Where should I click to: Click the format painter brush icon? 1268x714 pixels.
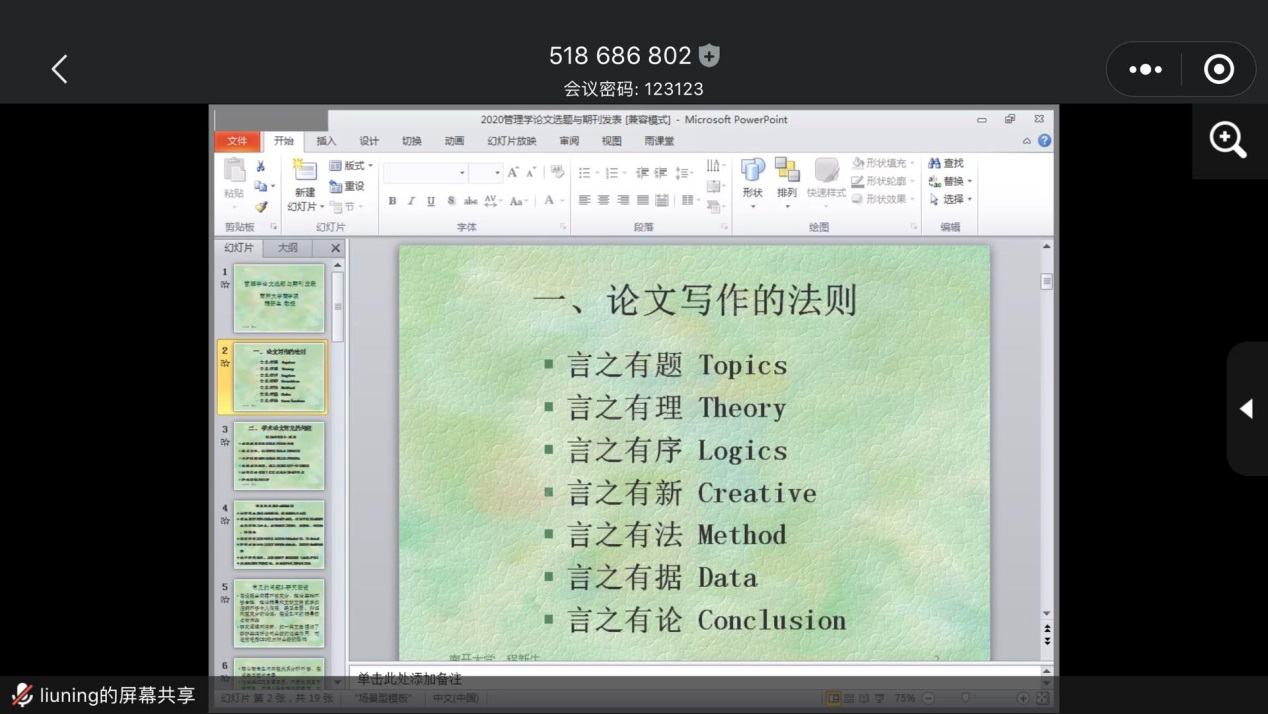(260, 206)
